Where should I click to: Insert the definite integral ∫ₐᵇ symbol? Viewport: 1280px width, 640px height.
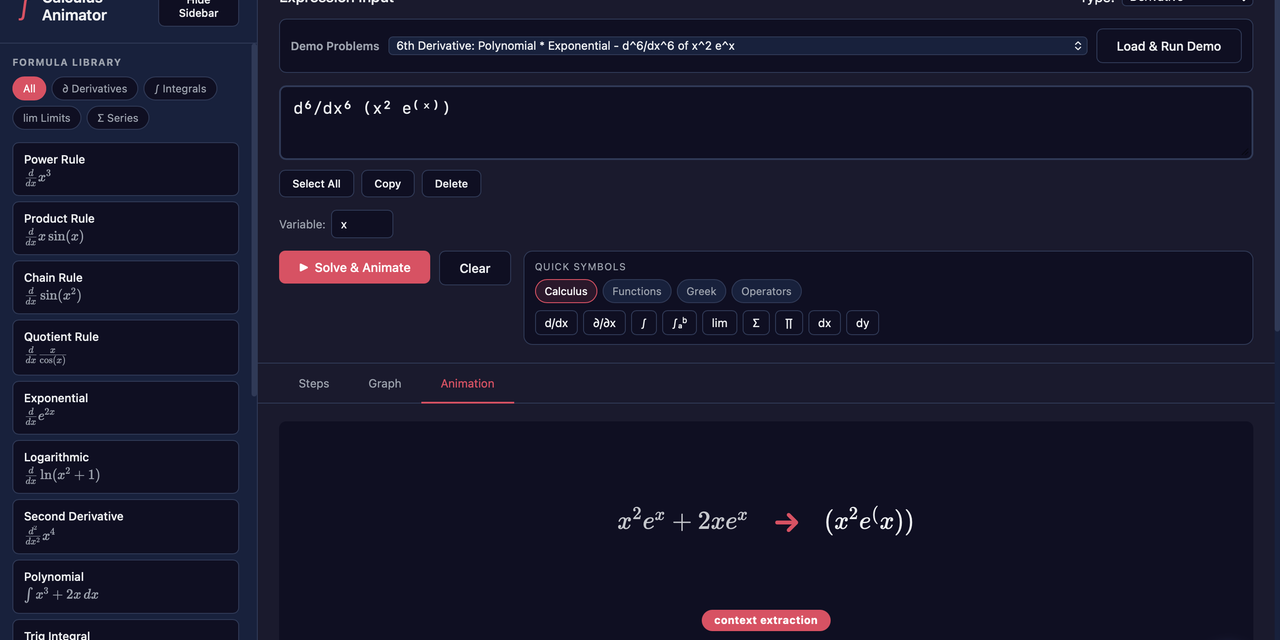679,323
